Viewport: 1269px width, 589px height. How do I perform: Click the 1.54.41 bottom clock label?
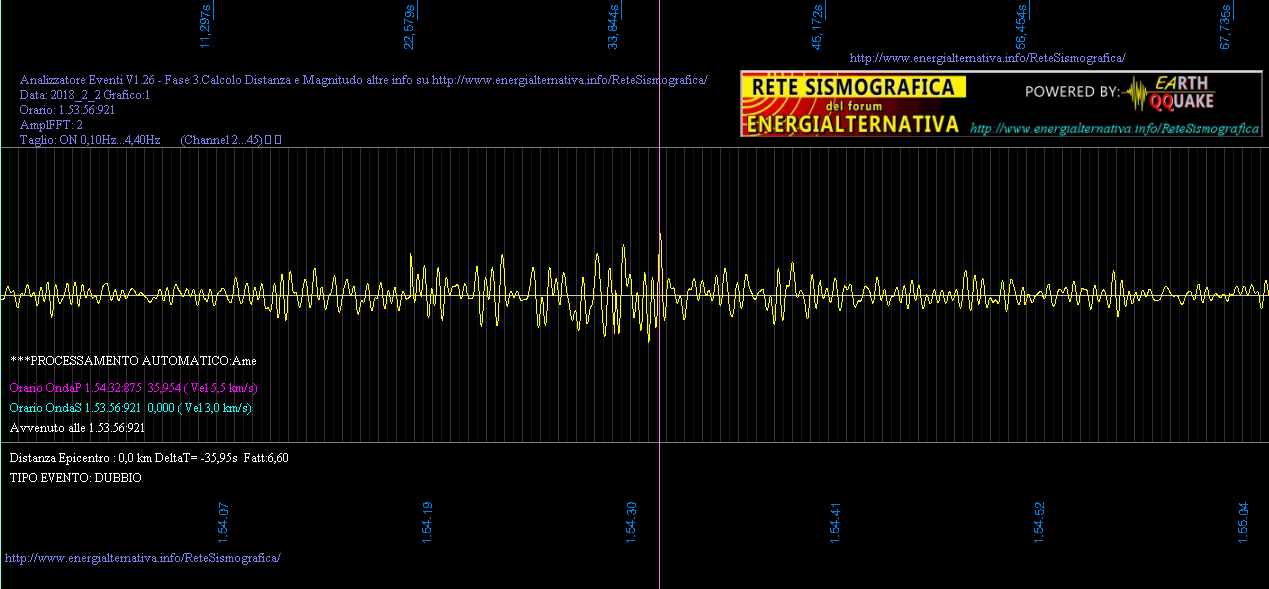(835, 523)
